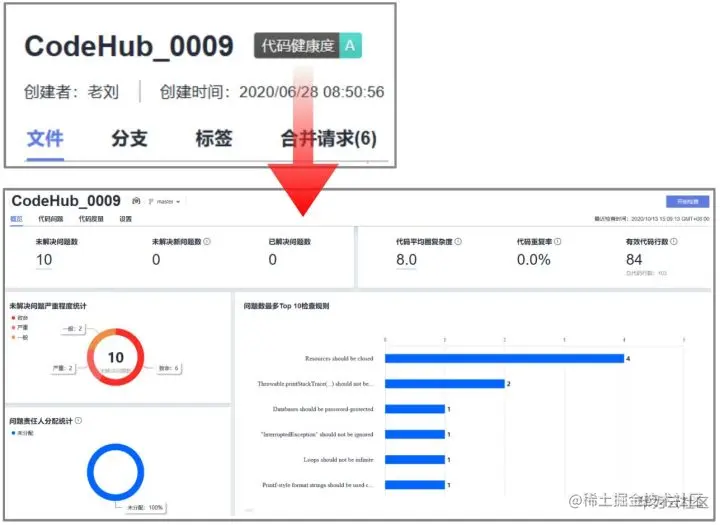Click the CodeHub_0009 title in the dashboard panel
720x525 pixels.
[x=66, y=201]
